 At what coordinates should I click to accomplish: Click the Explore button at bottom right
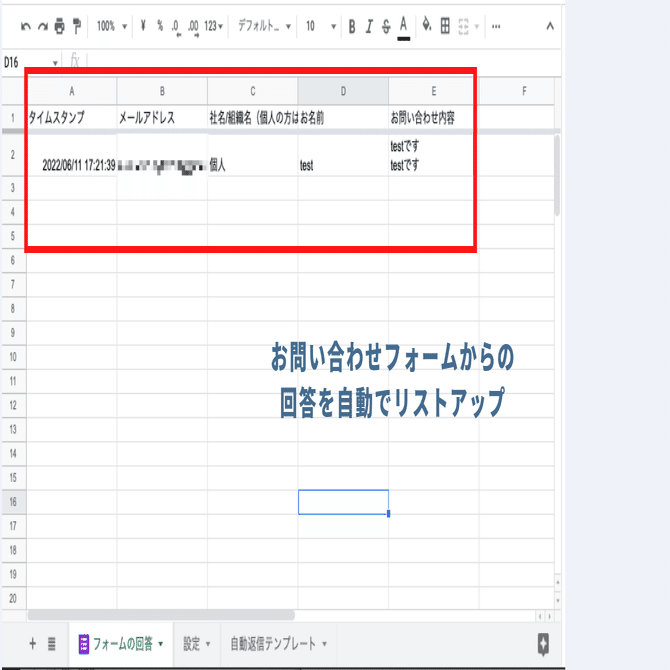pyautogui.click(x=543, y=644)
